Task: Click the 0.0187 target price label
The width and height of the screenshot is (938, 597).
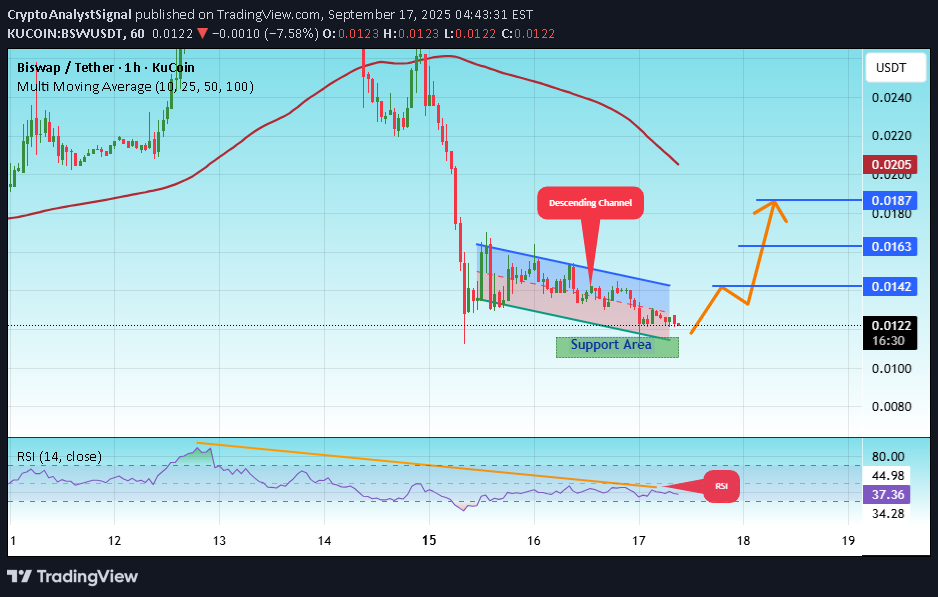Action: [x=891, y=200]
